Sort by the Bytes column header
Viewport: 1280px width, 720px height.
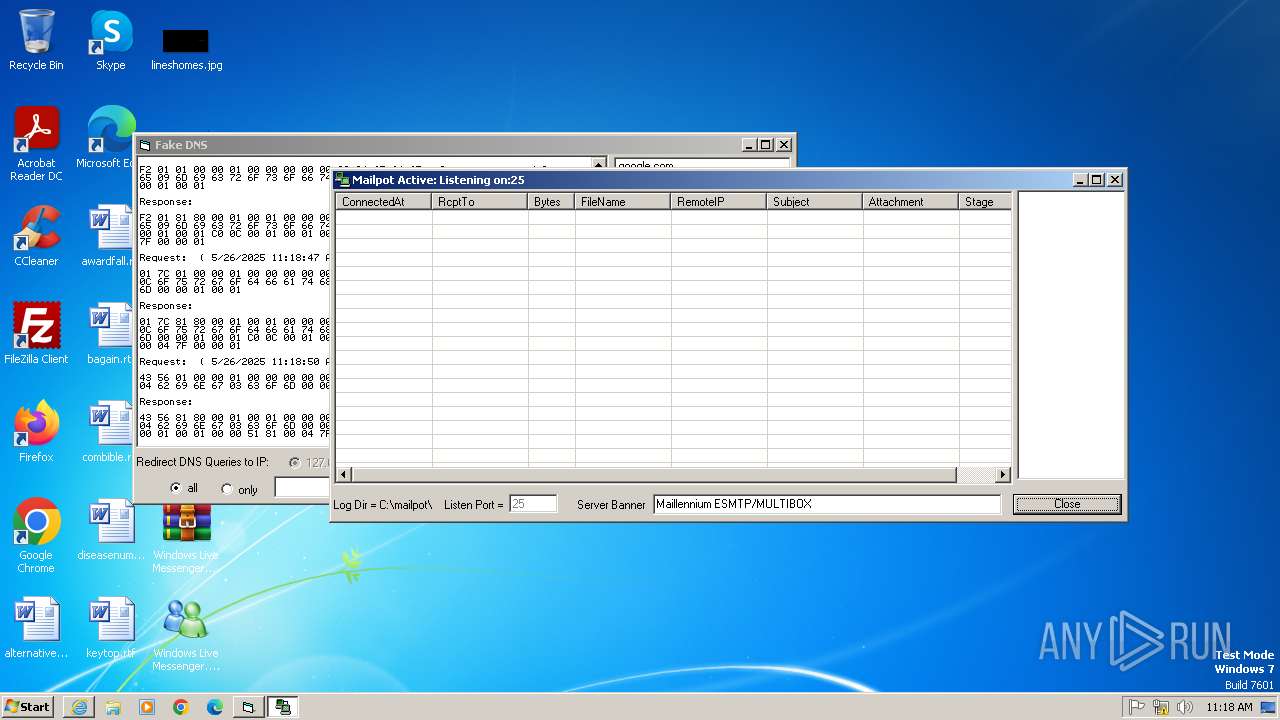point(551,201)
